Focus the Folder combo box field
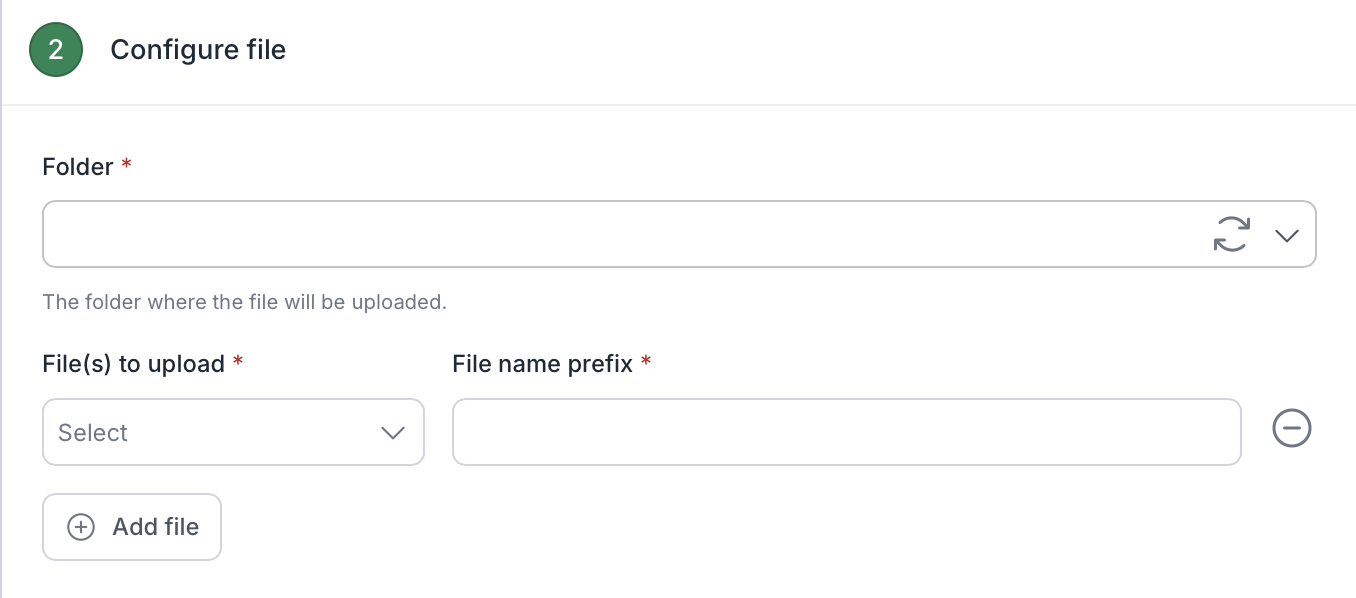 click(620, 235)
